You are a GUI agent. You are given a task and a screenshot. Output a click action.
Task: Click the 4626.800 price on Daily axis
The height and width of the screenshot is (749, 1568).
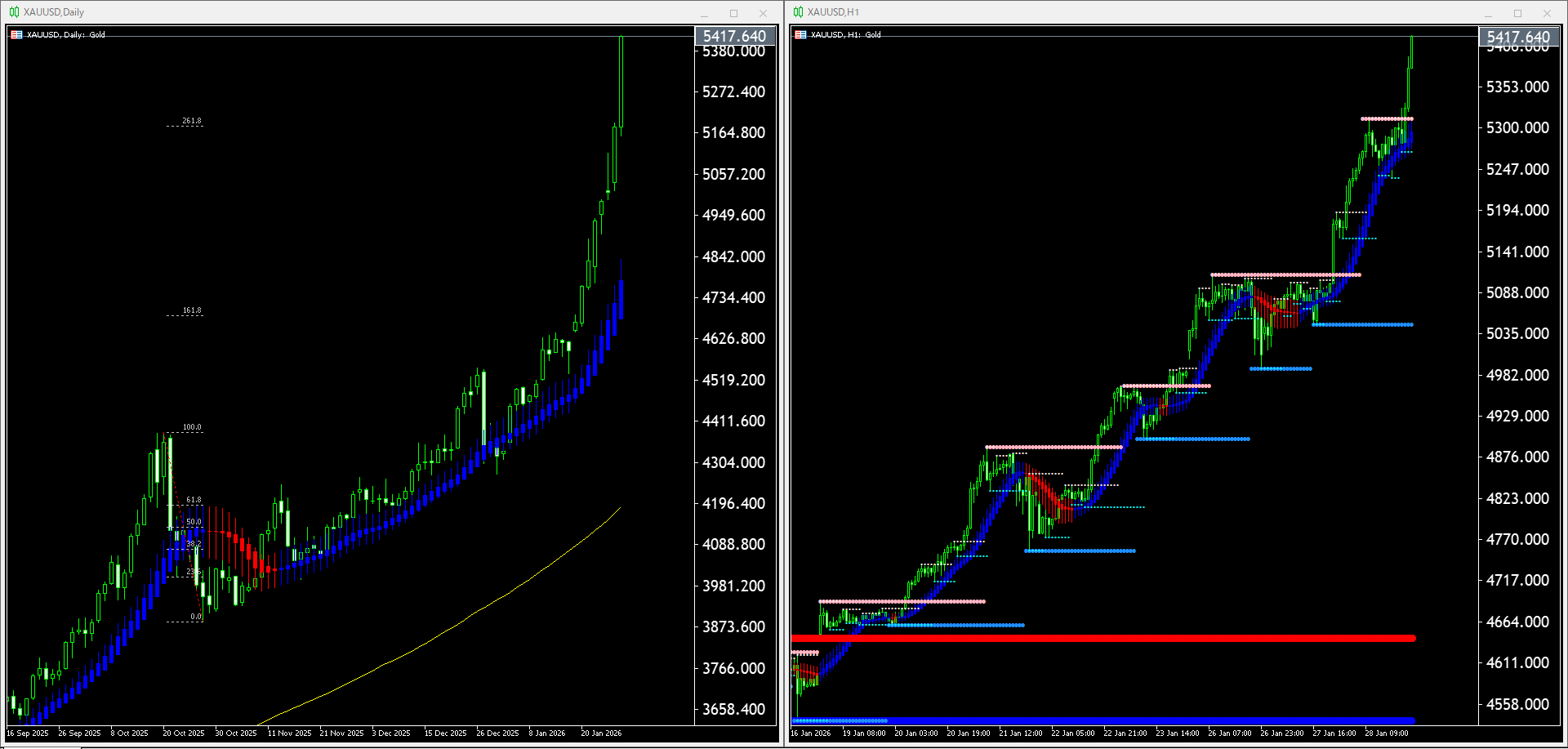734,339
